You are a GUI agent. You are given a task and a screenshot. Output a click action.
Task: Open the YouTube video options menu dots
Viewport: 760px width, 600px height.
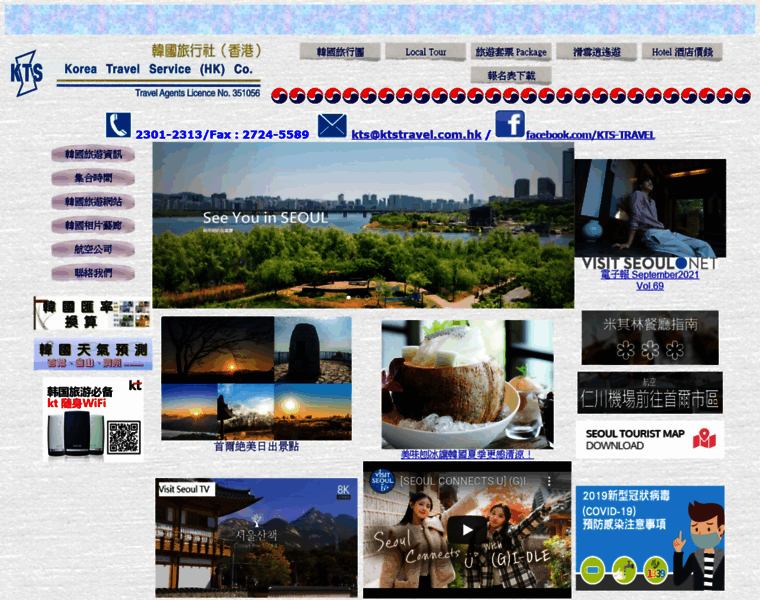[x=549, y=481]
